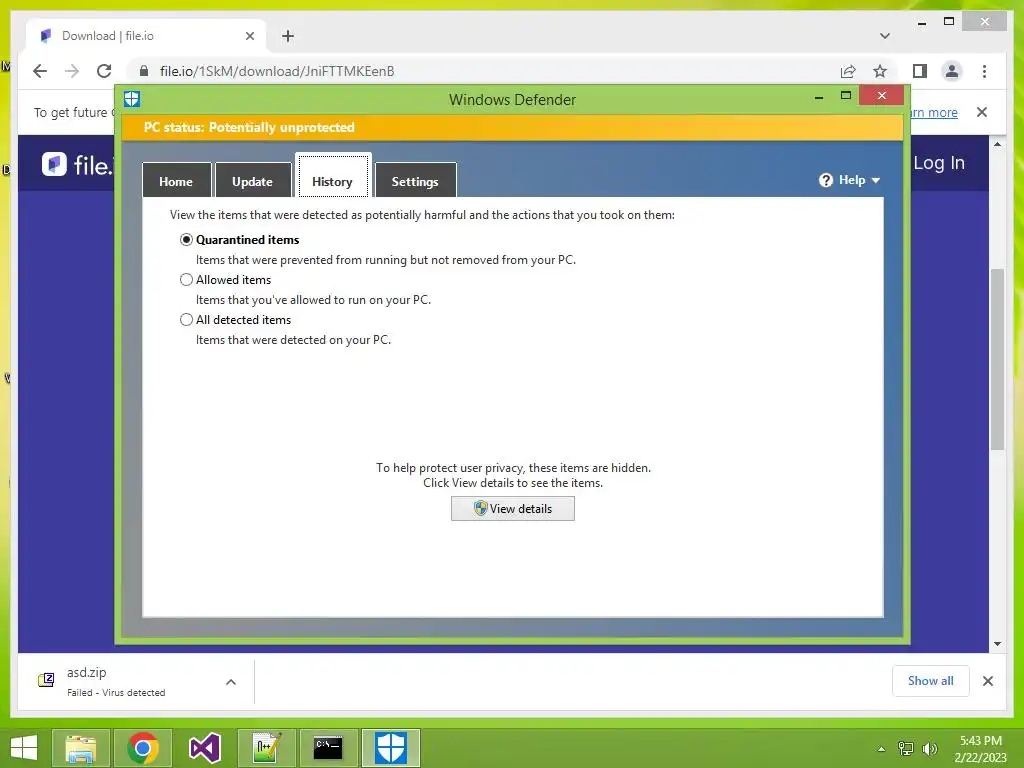This screenshot has width=1024, height=768.
Task: Click the Learn more link
Action: pos(934,112)
